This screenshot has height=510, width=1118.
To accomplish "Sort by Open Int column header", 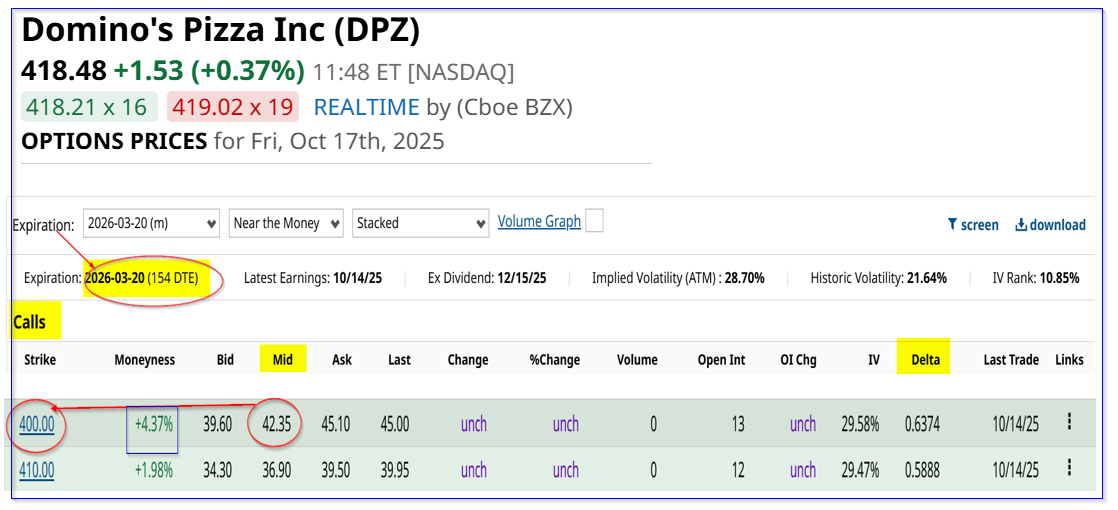I will coord(721,360).
